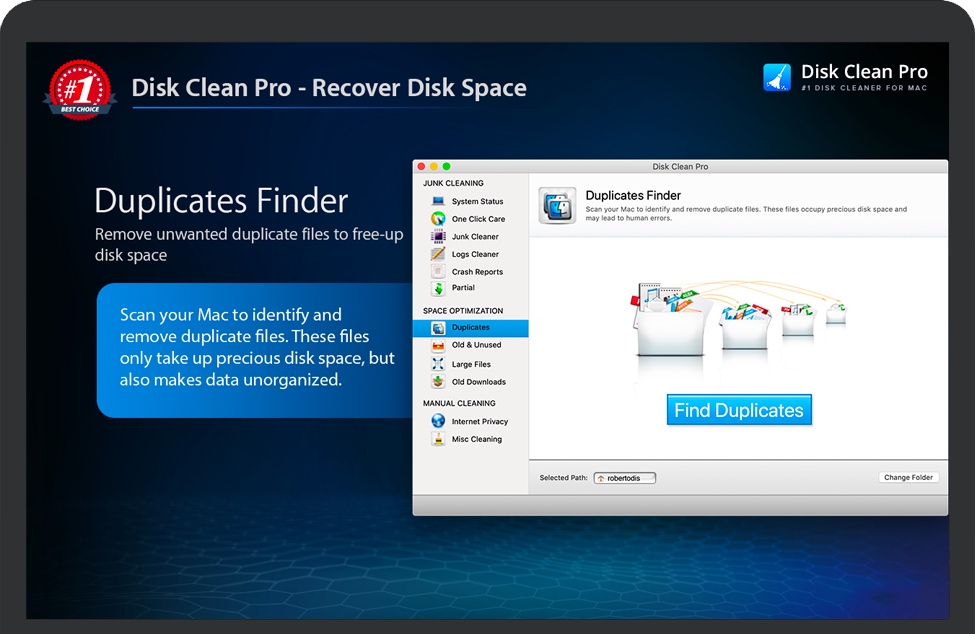Select the Internet Privacy globe icon
Screen dimensions: 975x634
[x=438, y=421]
